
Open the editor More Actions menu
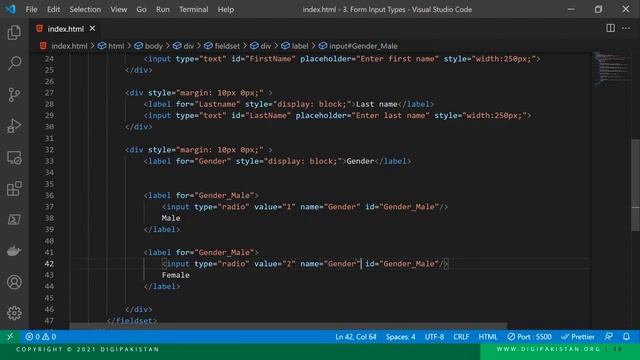pos(626,28)
